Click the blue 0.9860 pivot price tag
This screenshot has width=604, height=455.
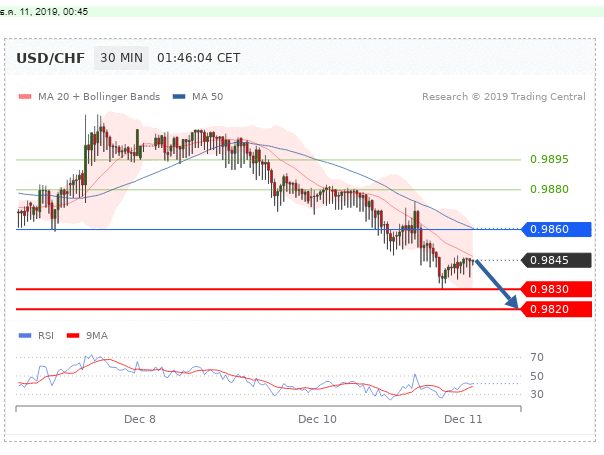coord(556,229)
